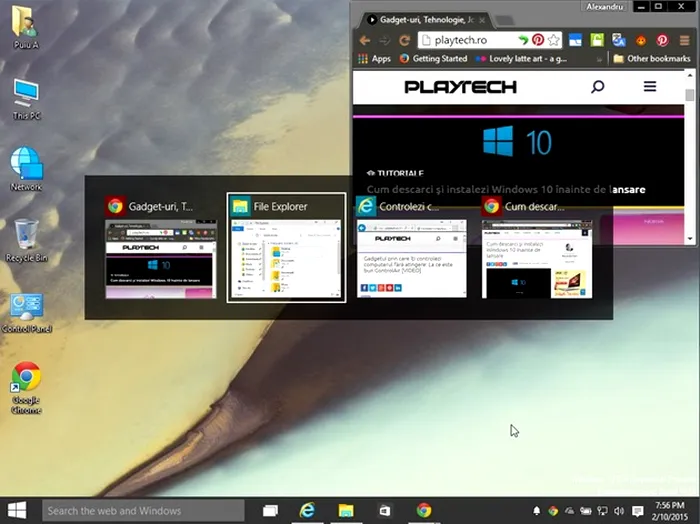
Task: Switch to the File Explorer window thumbnail
Action: pyautogui.click(x=286, y=248)
